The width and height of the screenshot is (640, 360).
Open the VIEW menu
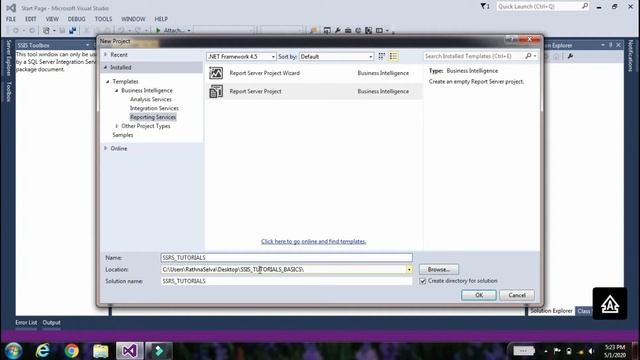coord(52,19)
